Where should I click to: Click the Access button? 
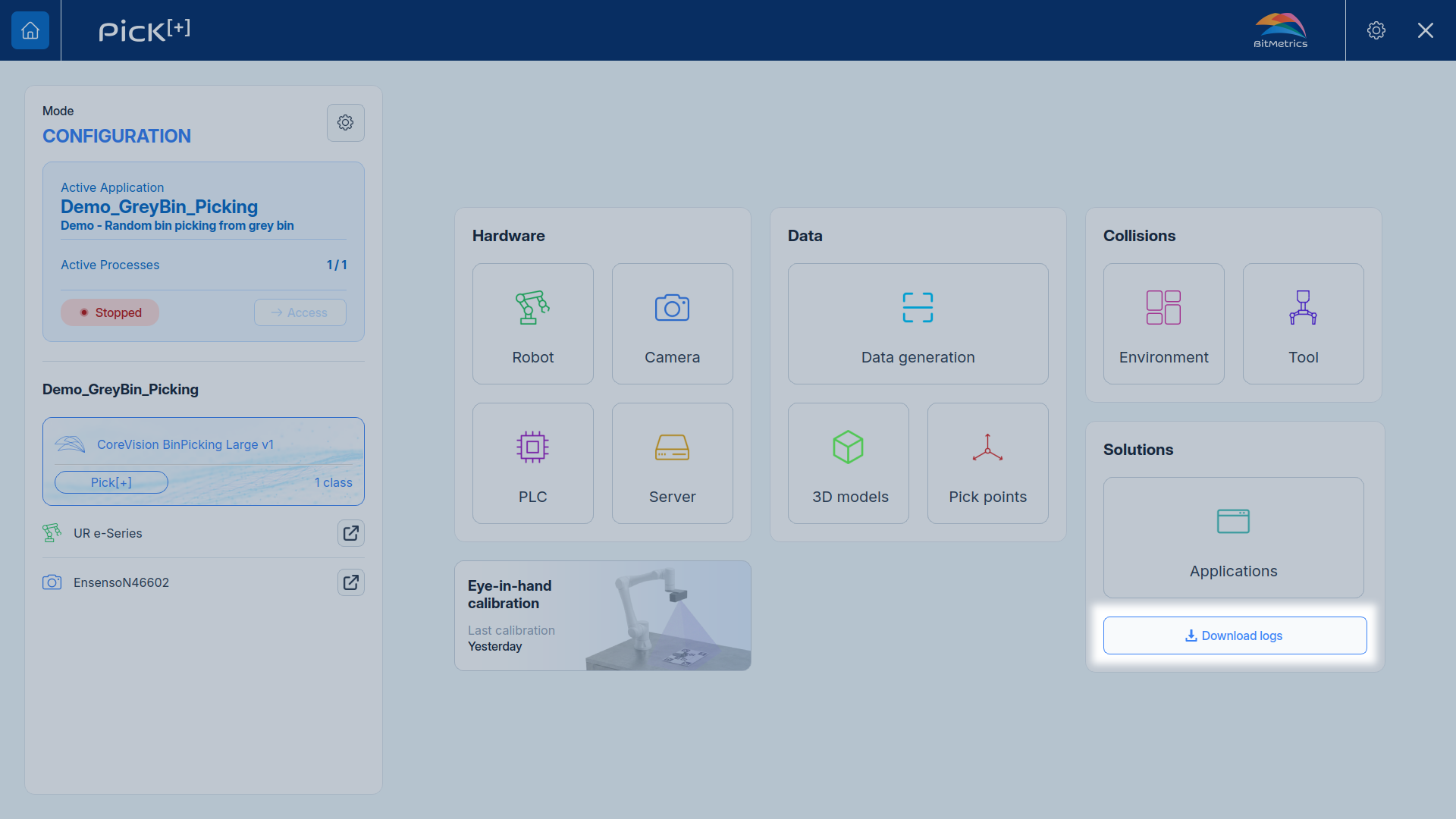[300, 312]
